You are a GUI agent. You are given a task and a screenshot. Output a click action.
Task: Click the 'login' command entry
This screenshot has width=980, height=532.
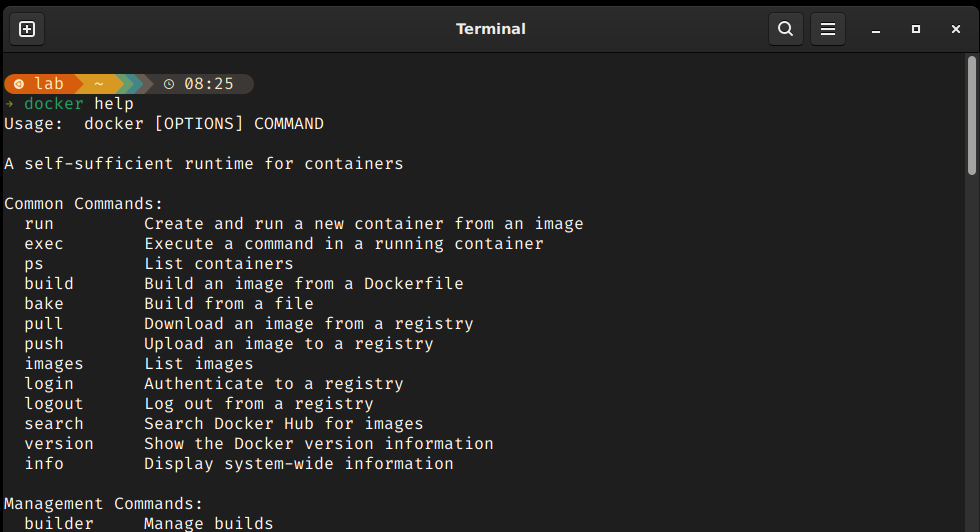[x=49, y=384]
